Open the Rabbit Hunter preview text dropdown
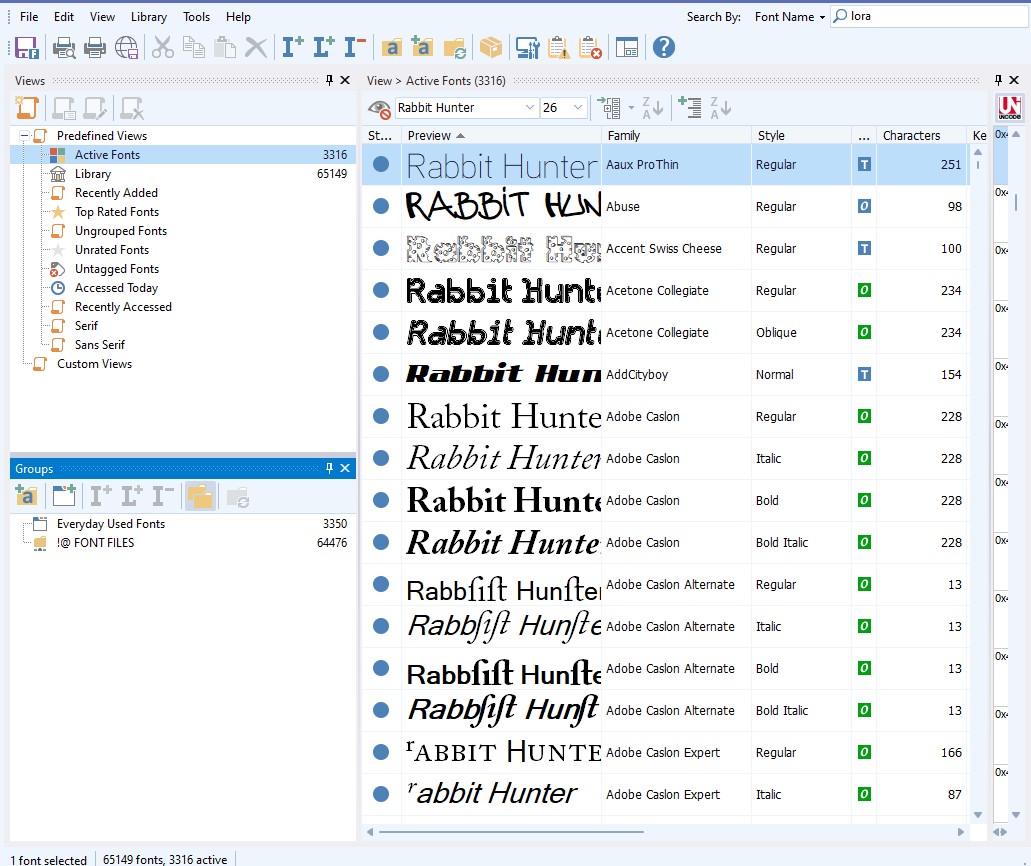Viewport: 1031px width, 866px height. point(529,108)
